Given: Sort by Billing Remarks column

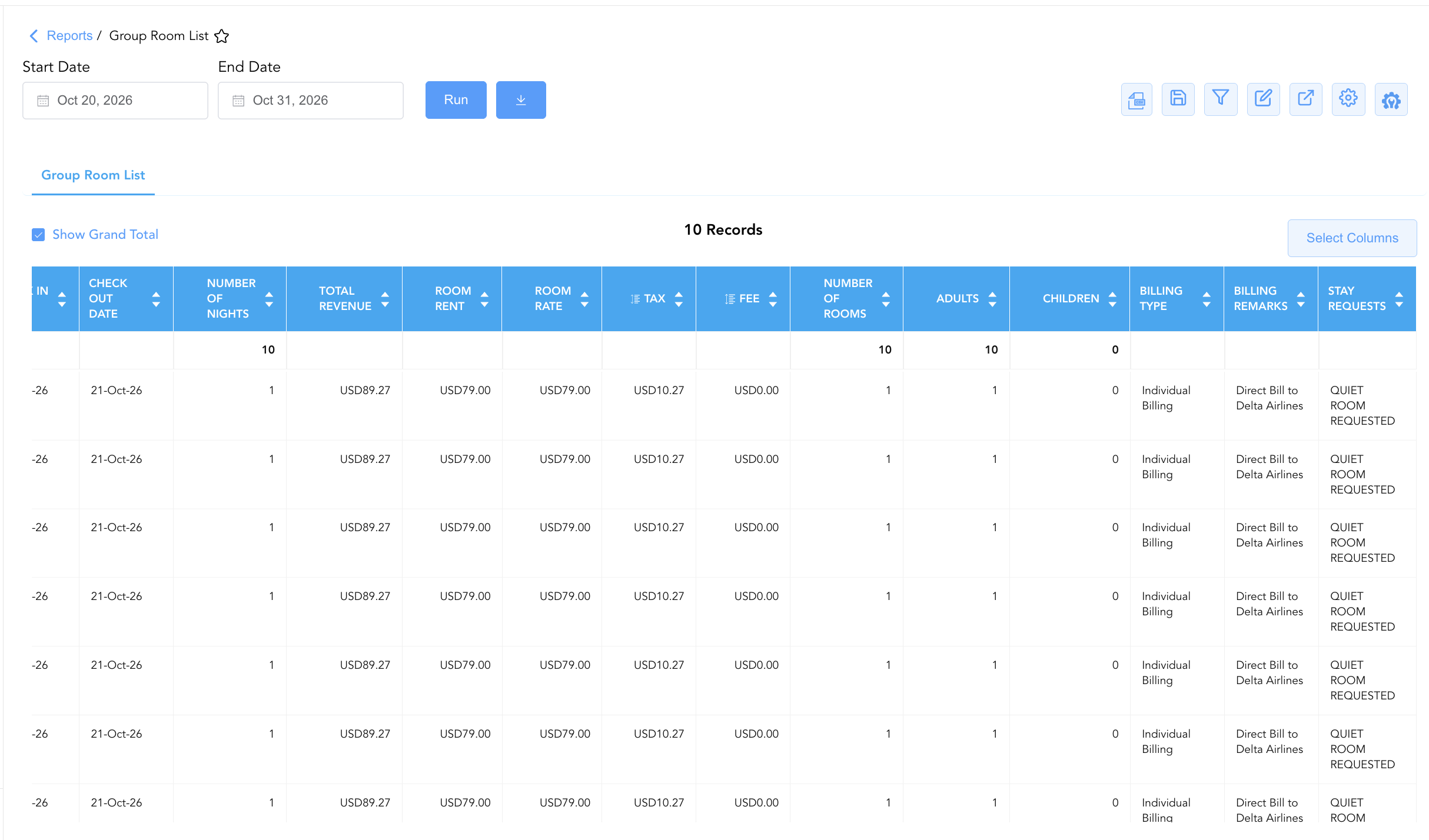Looking at the screenshot, I should coord(1301,299).
